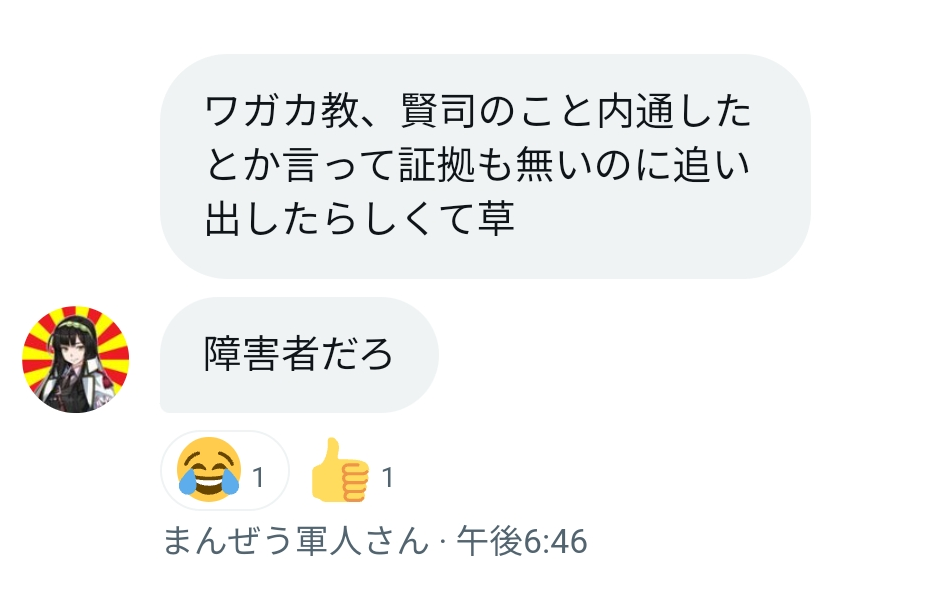Open まんぜう軍人さん sender name
The image size is (945, 600).
(x=296, y=540)
